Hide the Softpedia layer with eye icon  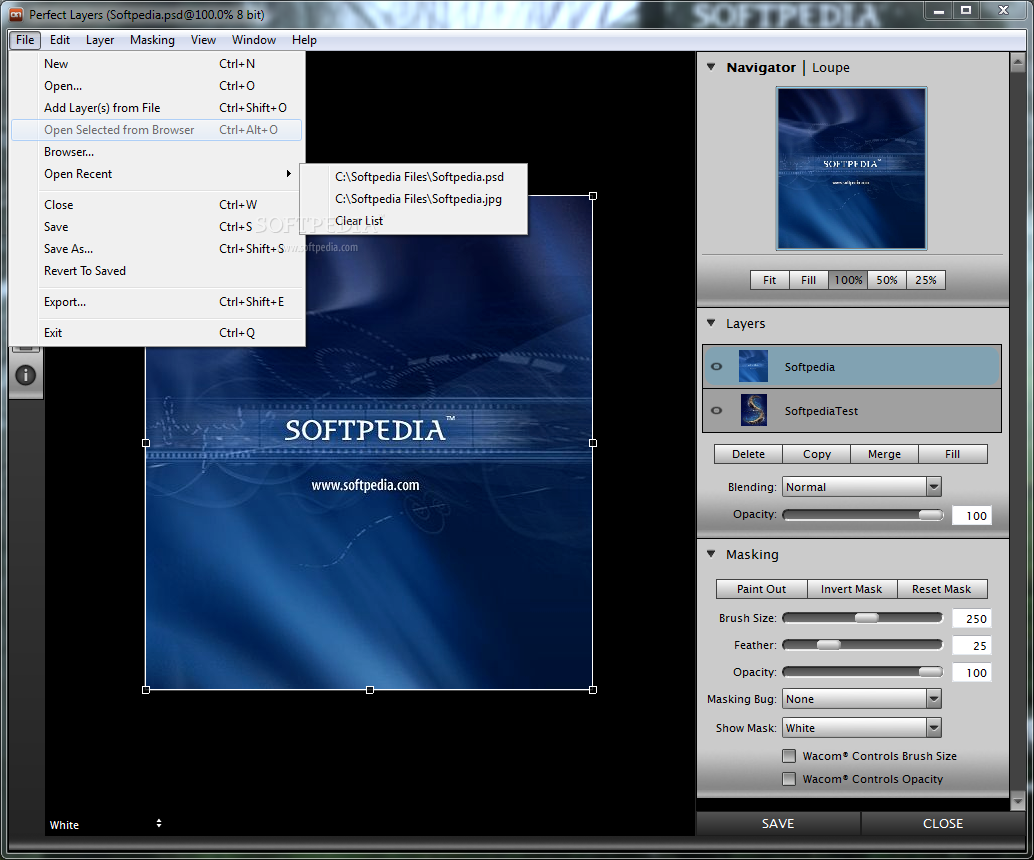717,367
